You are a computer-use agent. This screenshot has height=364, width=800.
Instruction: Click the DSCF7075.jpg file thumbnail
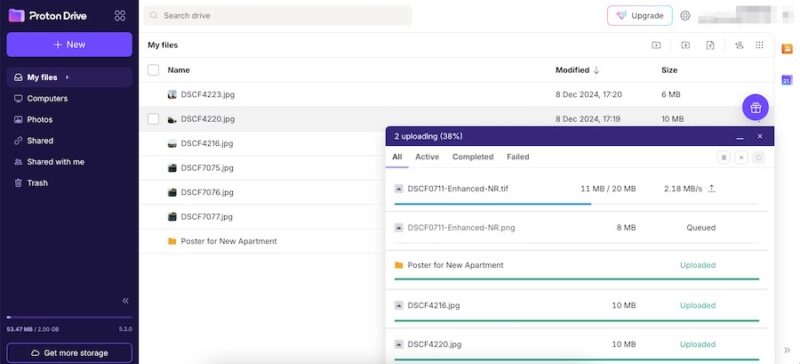click(172, 168)
